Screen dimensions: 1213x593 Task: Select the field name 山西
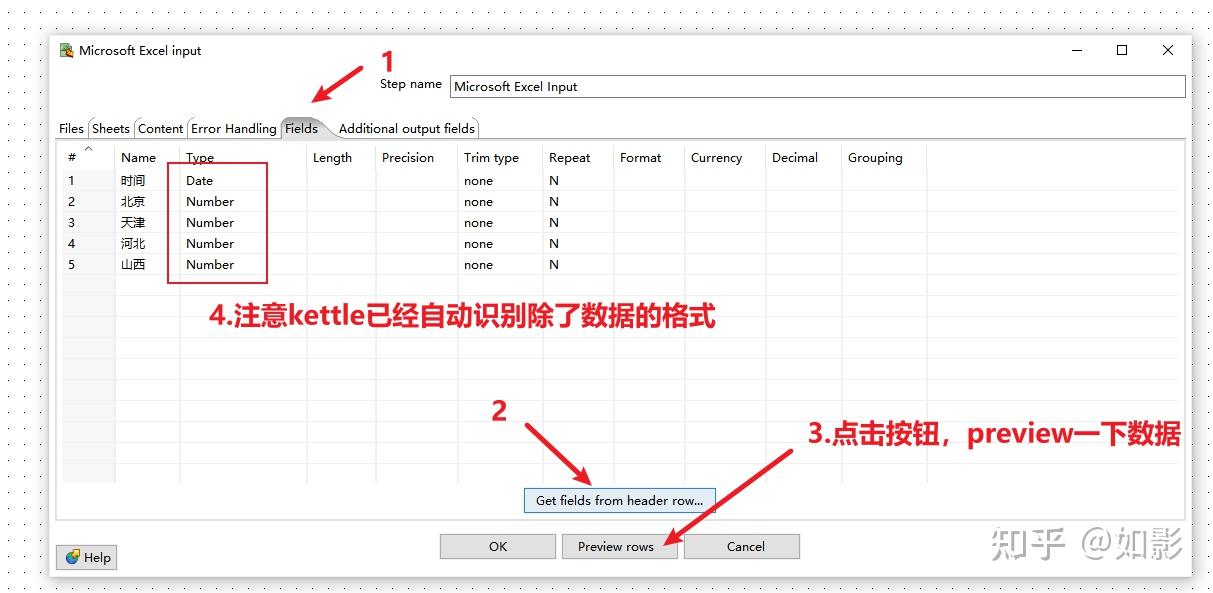(133, 265)
